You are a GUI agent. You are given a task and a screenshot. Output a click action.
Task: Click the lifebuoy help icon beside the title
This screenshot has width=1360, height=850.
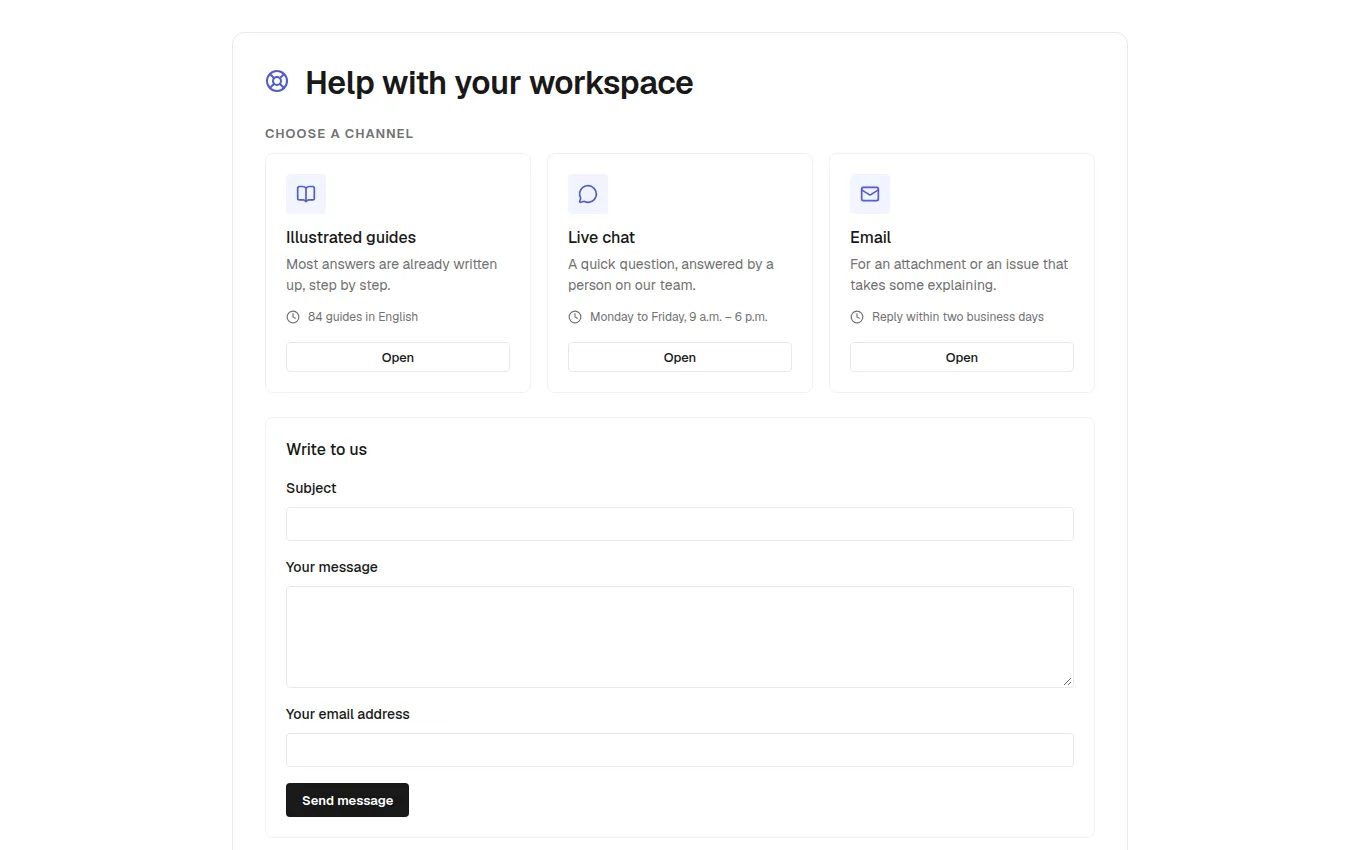277,81
